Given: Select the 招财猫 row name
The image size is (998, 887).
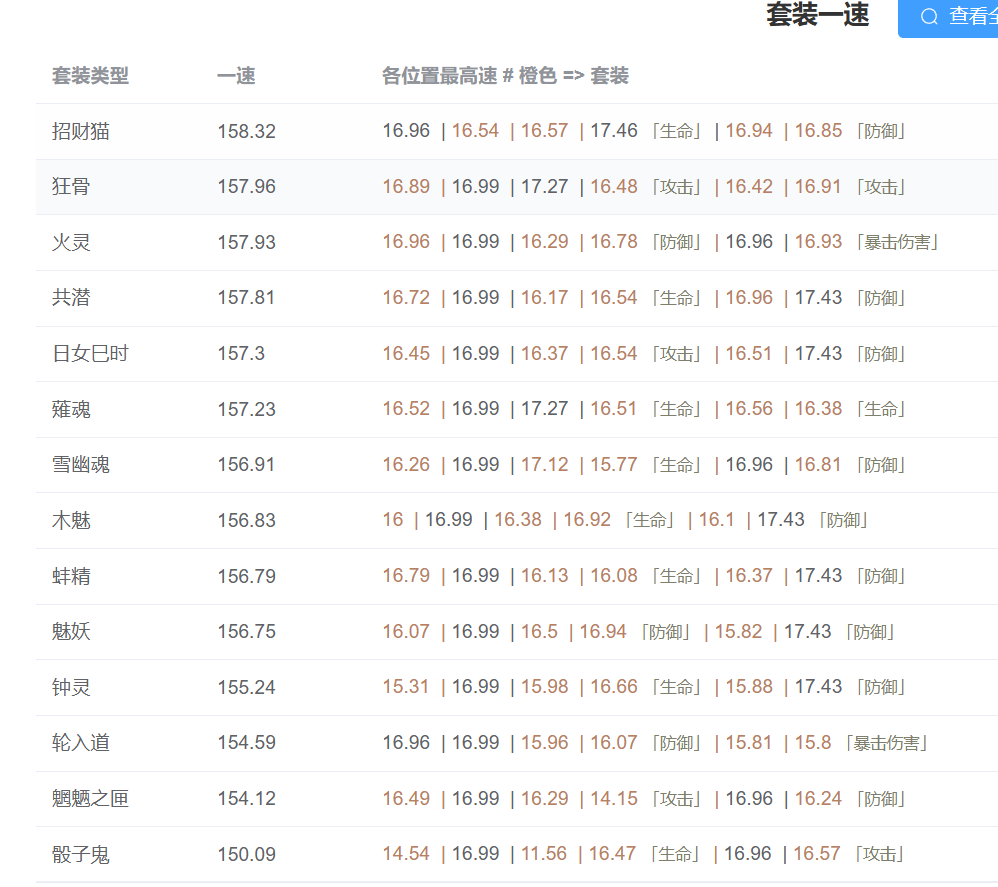Looking at the screenshot, I should pyautogui.click(x=81, y=131).
